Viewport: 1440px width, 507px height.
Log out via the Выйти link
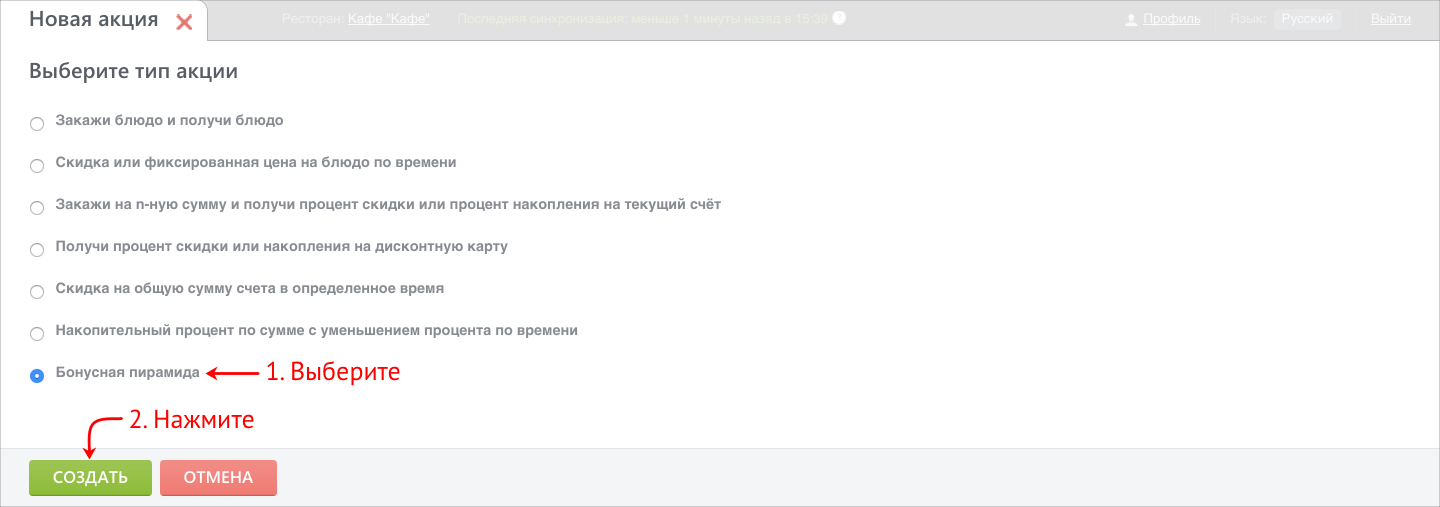(1391, 19)
